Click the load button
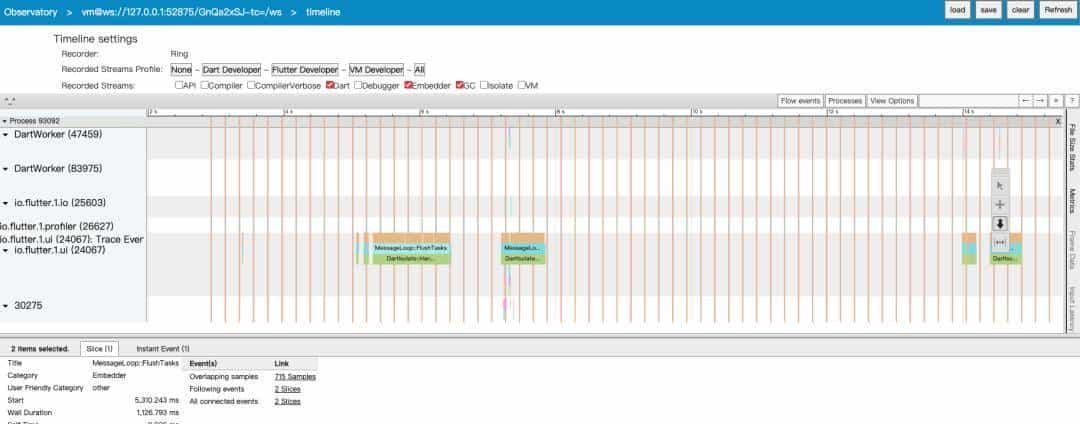Image resolution: width=1080 pixels, height=424 pixels. coord(957,10)
